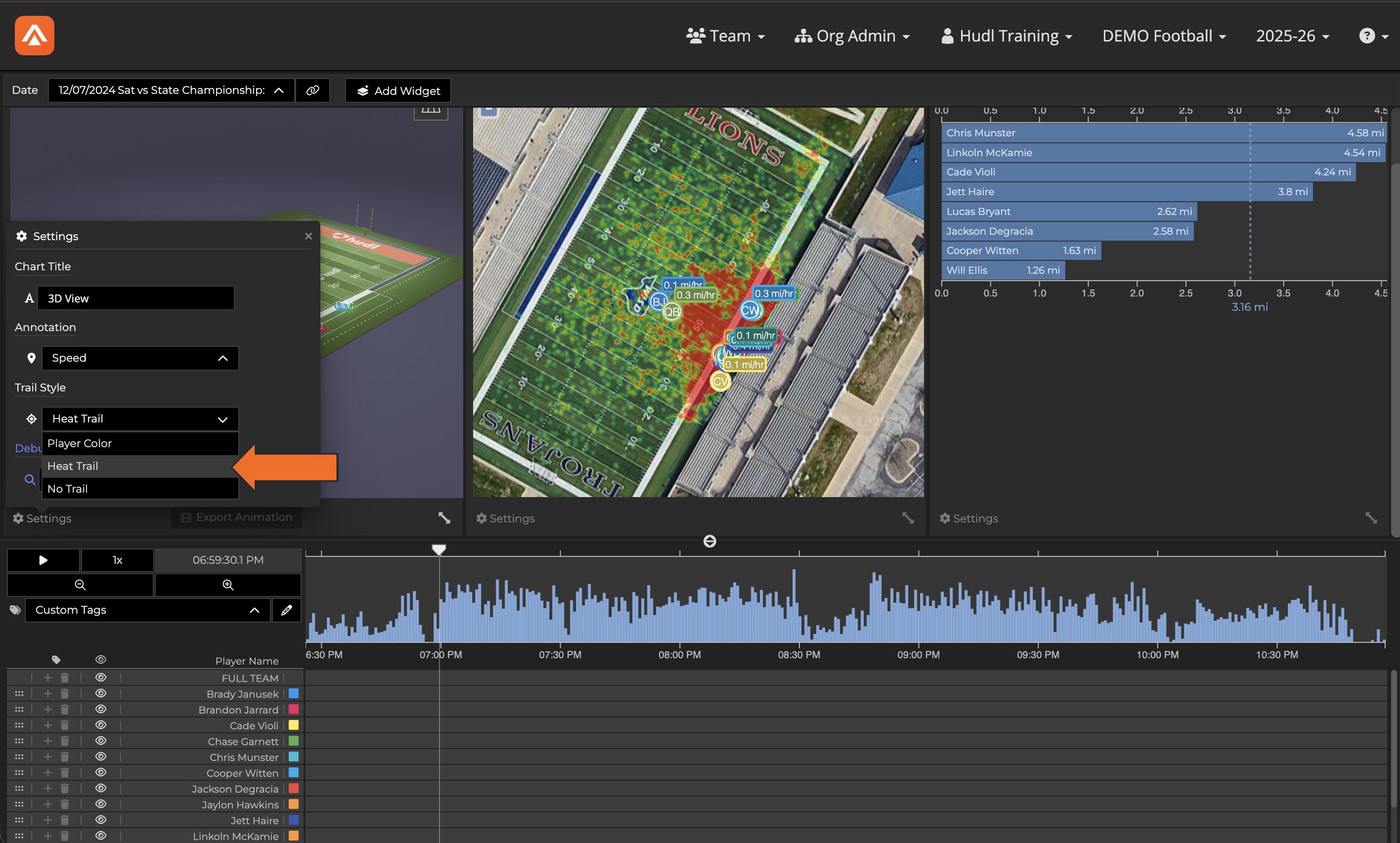Screen dimensions: 1400x843
Task: Delete the Brady Janusek row via trash icon
Action: [65, 694]
